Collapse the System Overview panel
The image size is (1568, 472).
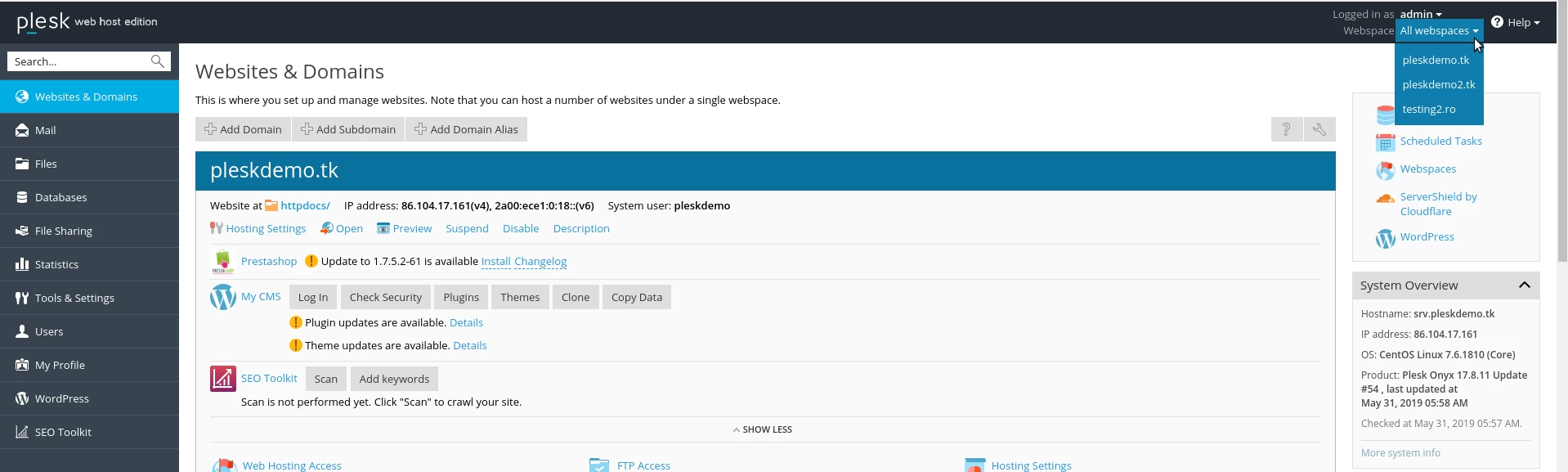pos(1524,285)
